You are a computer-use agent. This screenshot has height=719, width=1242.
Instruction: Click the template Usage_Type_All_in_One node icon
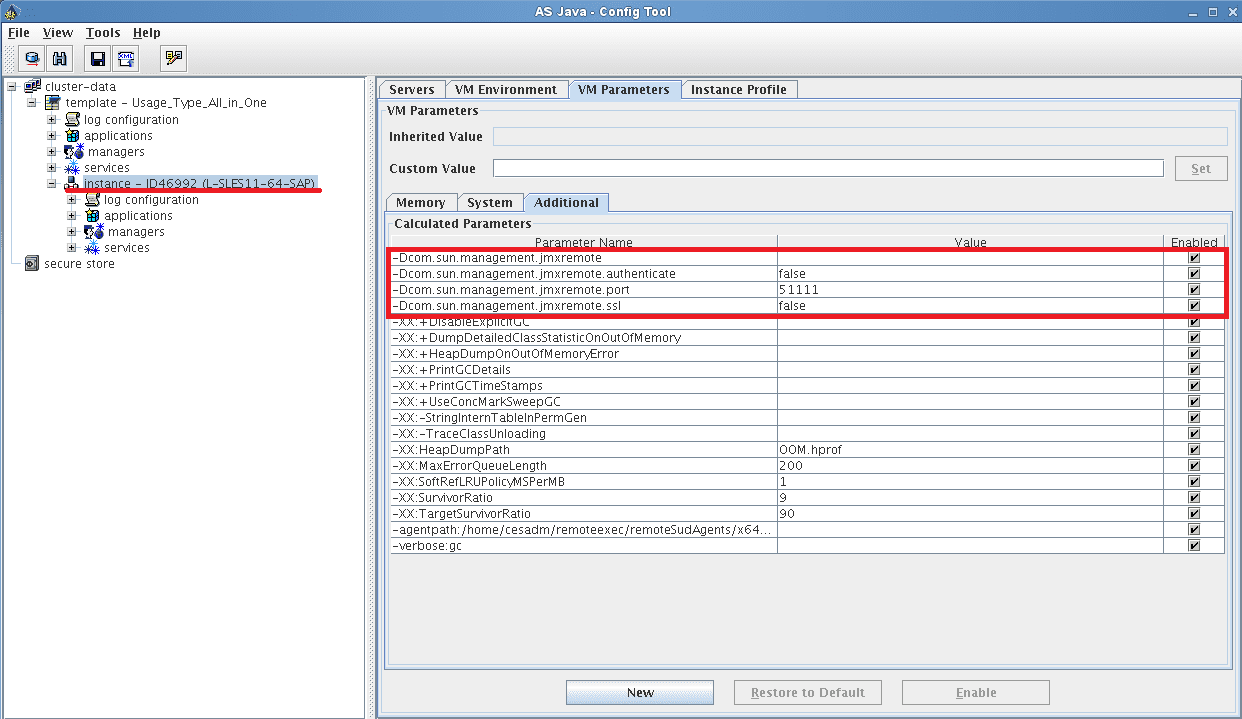click(53, 102)
